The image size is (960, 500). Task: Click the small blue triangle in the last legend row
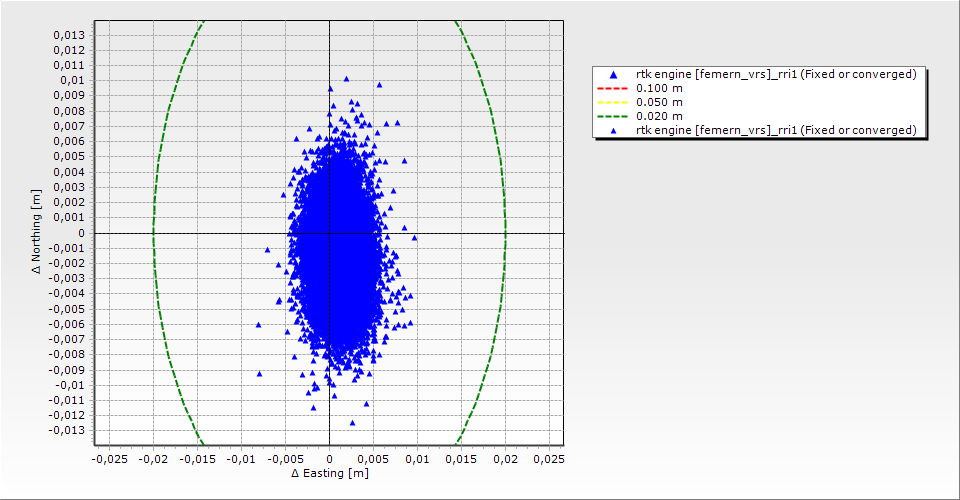[x=613, y=131]
